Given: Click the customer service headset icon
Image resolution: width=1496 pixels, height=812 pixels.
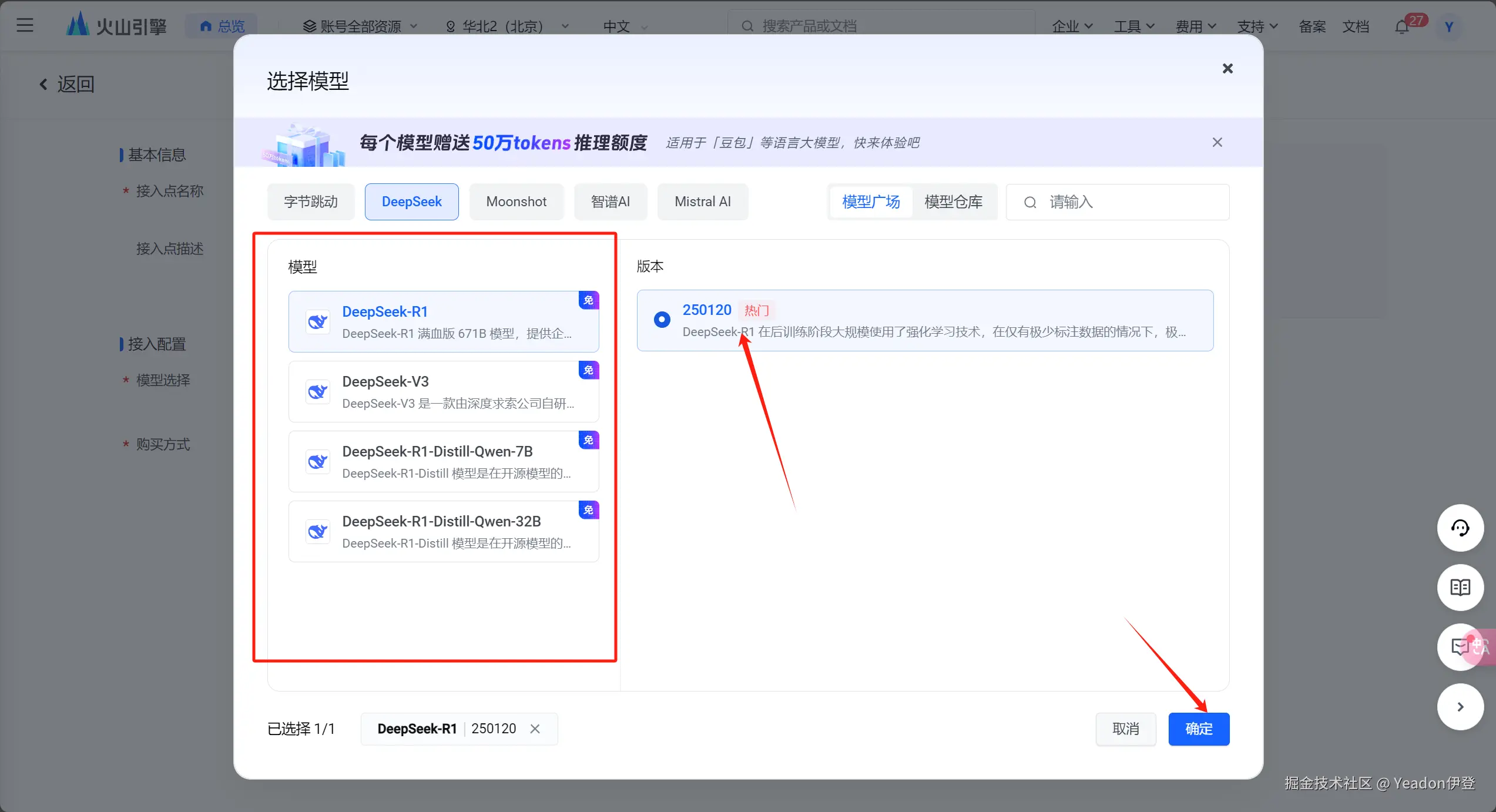Looking at the screenshot, I should 1460,528.
